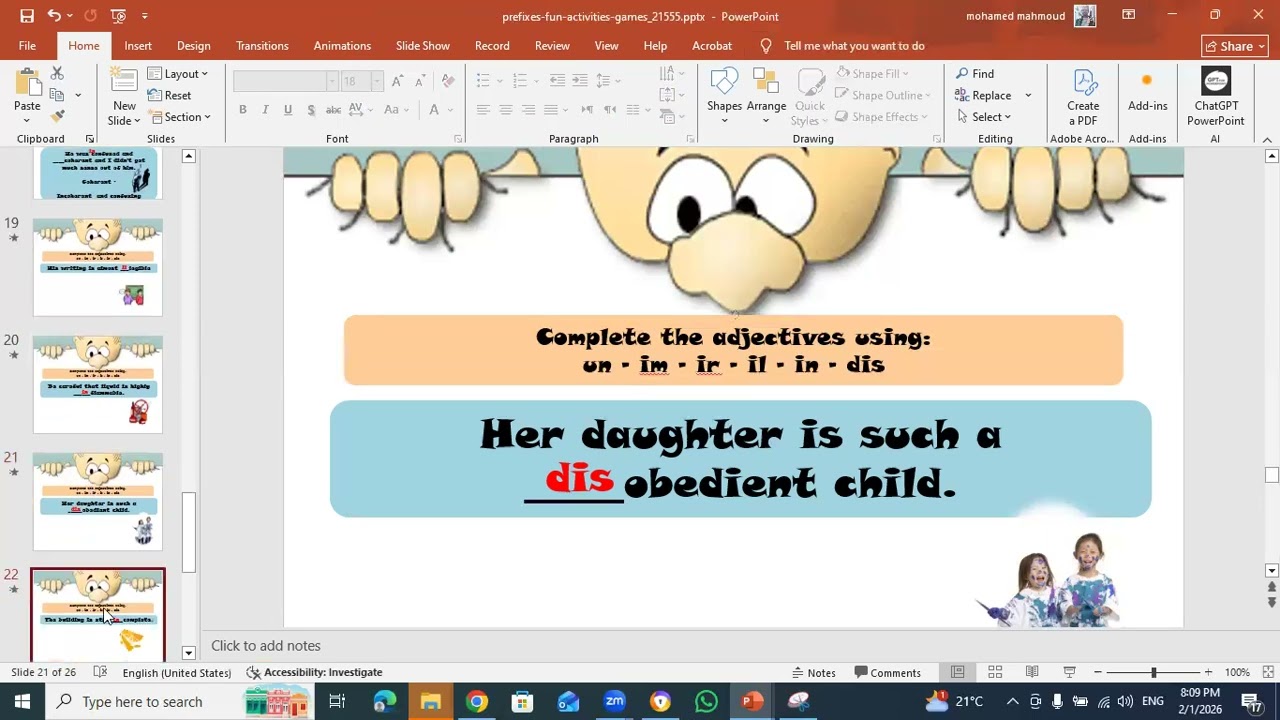
Task: Open the Arrange options
Action: click(766, 97)
